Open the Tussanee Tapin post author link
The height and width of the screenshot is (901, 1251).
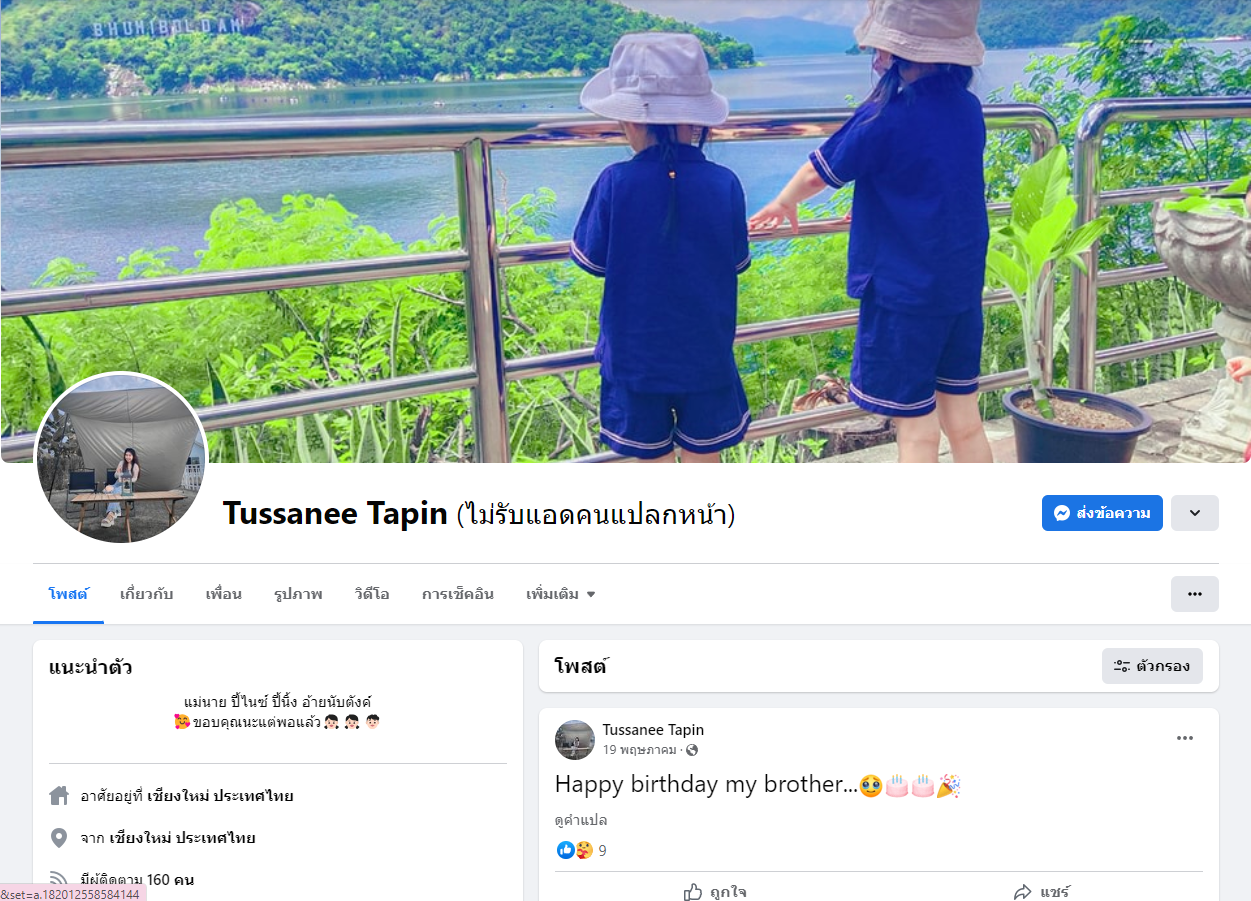(x=653, y=730)
